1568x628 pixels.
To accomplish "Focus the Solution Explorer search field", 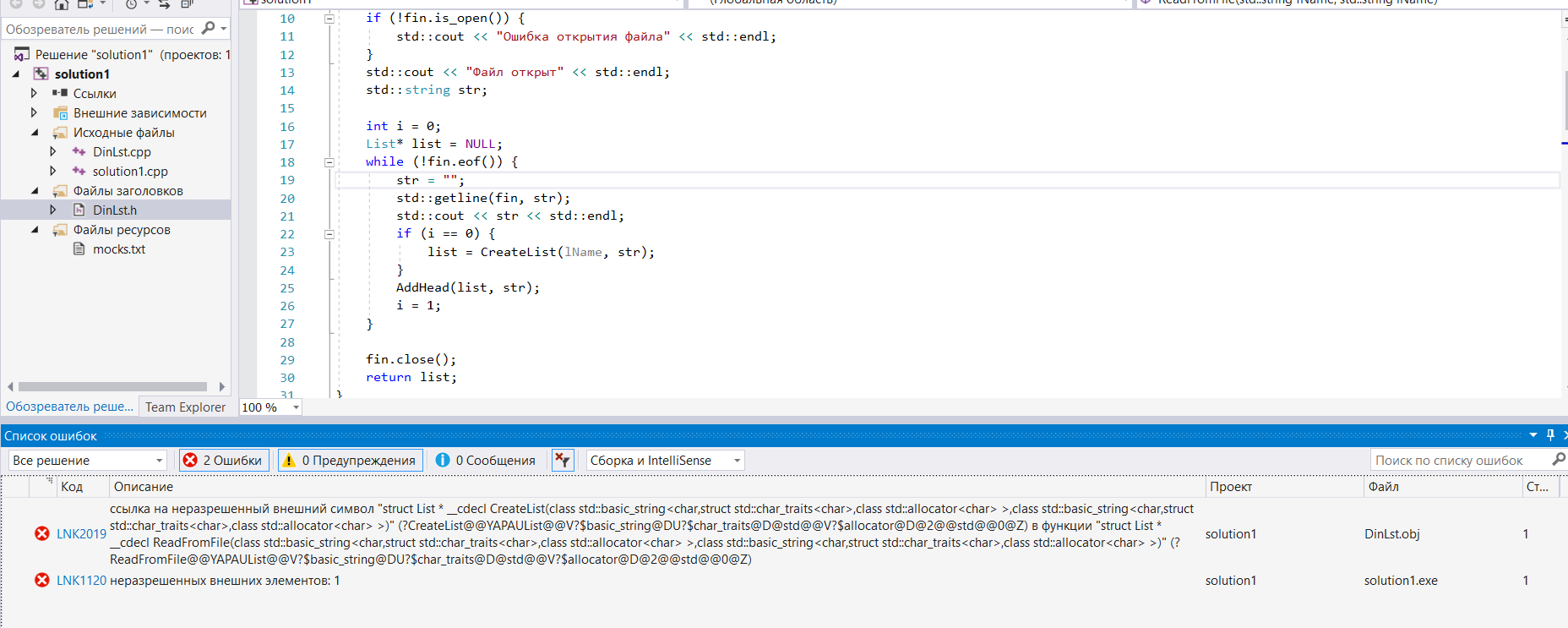I will [100, 29].
